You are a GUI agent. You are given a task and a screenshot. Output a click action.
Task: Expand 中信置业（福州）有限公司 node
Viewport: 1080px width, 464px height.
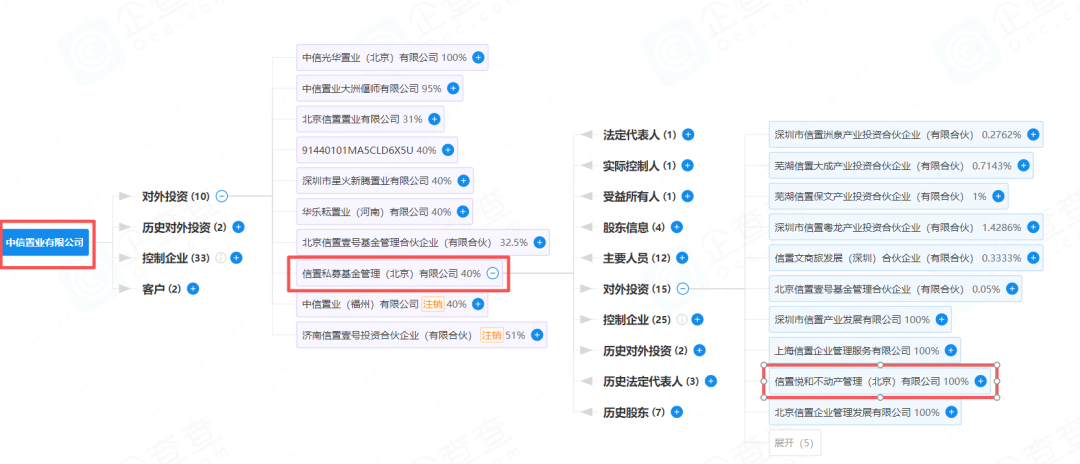[x=476, y=304]
